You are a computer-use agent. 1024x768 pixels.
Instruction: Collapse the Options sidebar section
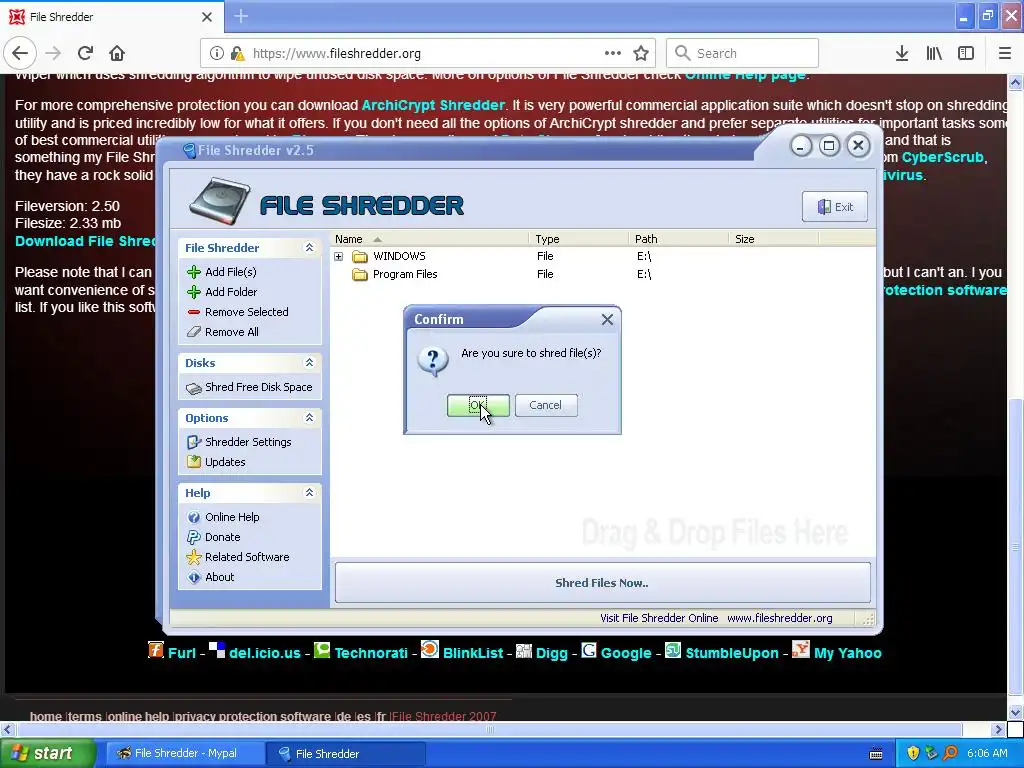tap(310, 417)
